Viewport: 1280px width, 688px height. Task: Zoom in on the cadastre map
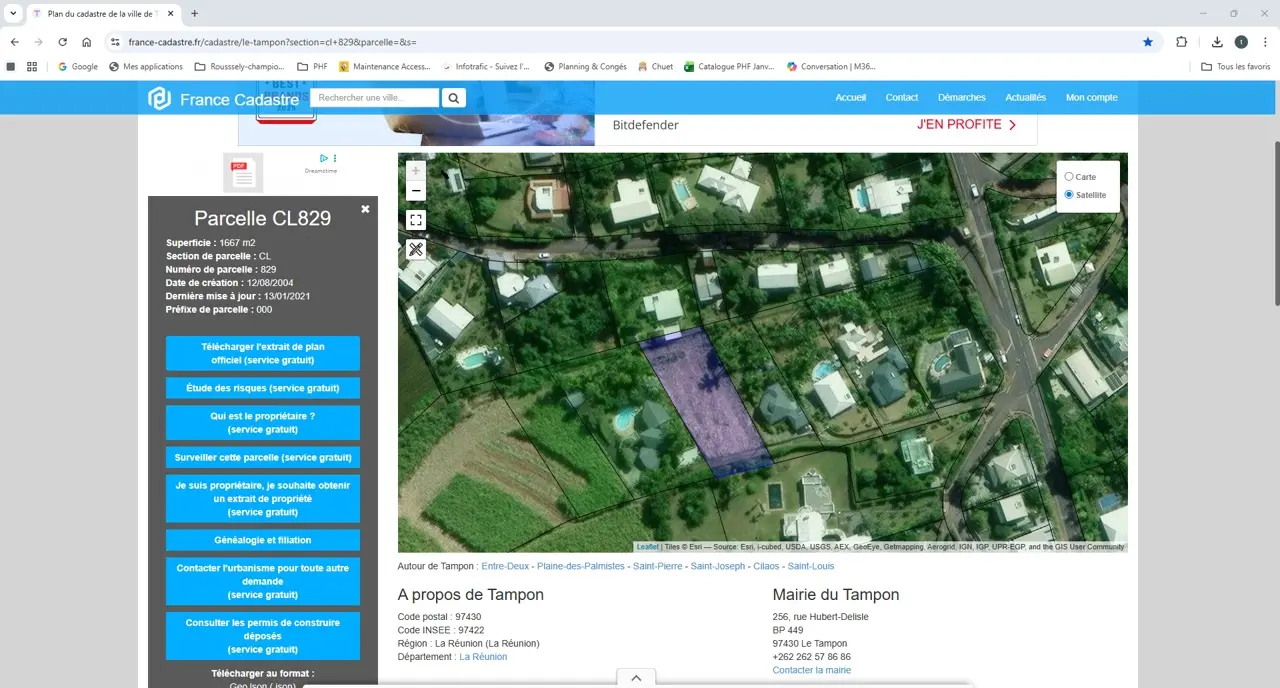(x=416, y=171)
